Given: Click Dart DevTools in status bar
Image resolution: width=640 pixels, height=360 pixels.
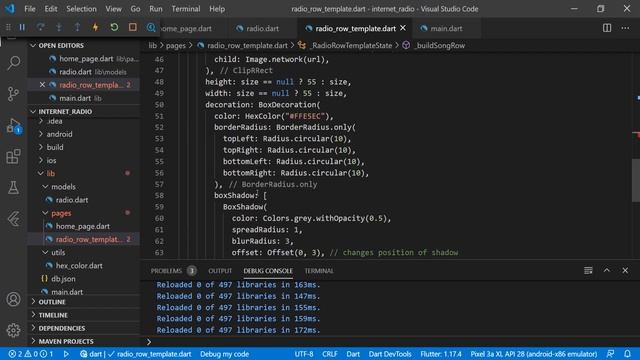Looking at the screenshot, I should pos(390,354).
